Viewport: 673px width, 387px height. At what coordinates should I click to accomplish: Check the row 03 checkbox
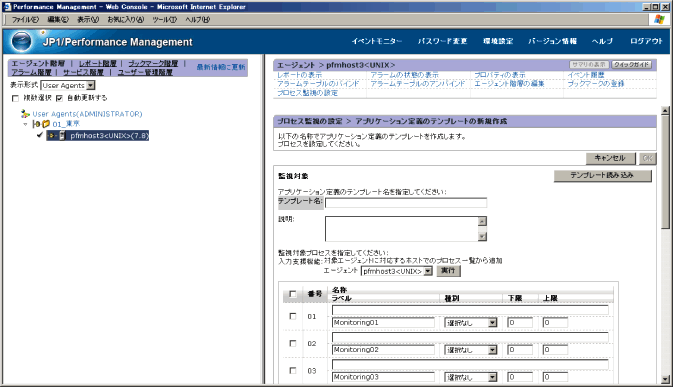(293, 370)
